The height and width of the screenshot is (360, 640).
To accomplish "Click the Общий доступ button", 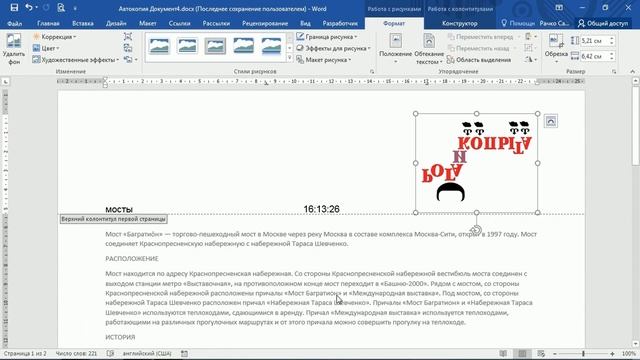I will click(603, 23).
